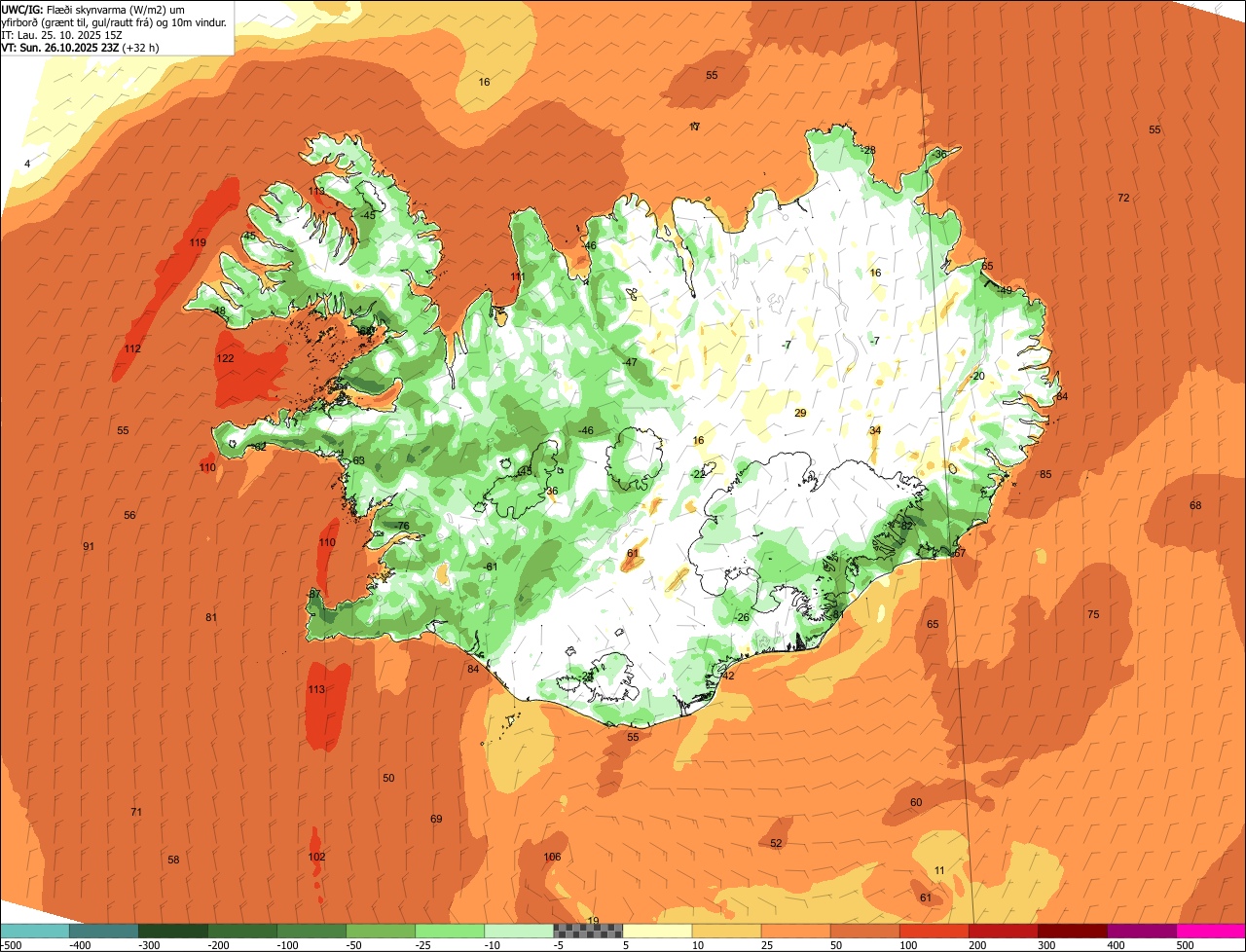Choose the light green legend swatch from -25 to -10
Viewport: 1246px width, 952px height.
click(x=450, y=931)
